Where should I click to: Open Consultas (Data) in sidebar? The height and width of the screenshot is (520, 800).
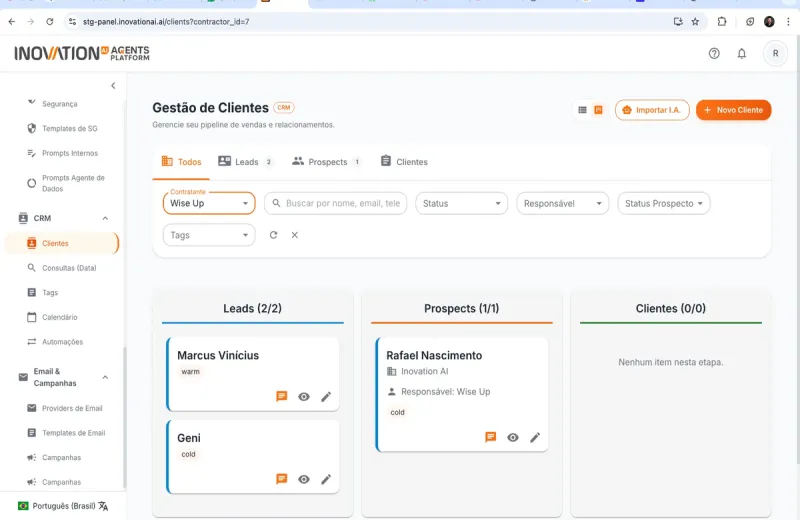pos(69,267)
